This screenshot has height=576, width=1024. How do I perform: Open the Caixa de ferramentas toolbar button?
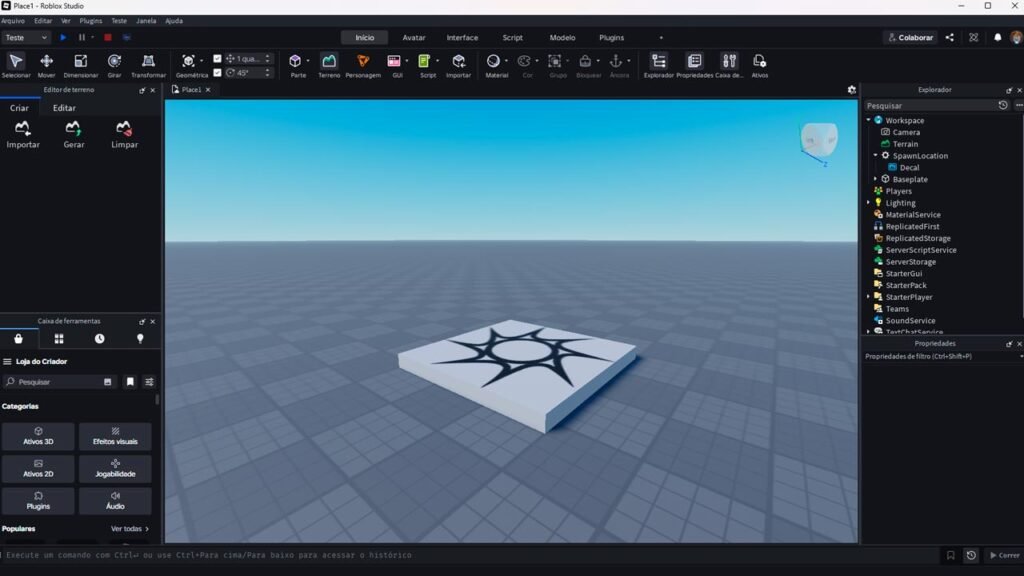pos(729,65)
